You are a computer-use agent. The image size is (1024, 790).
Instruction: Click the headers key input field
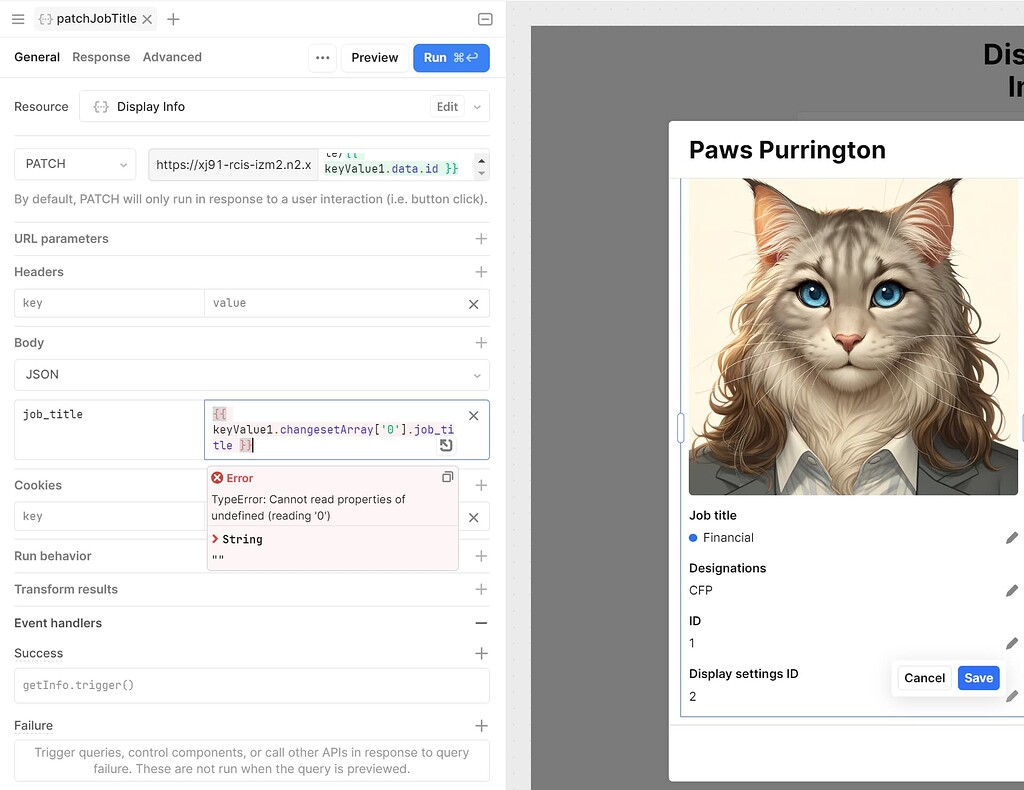(x=109, y=303)
